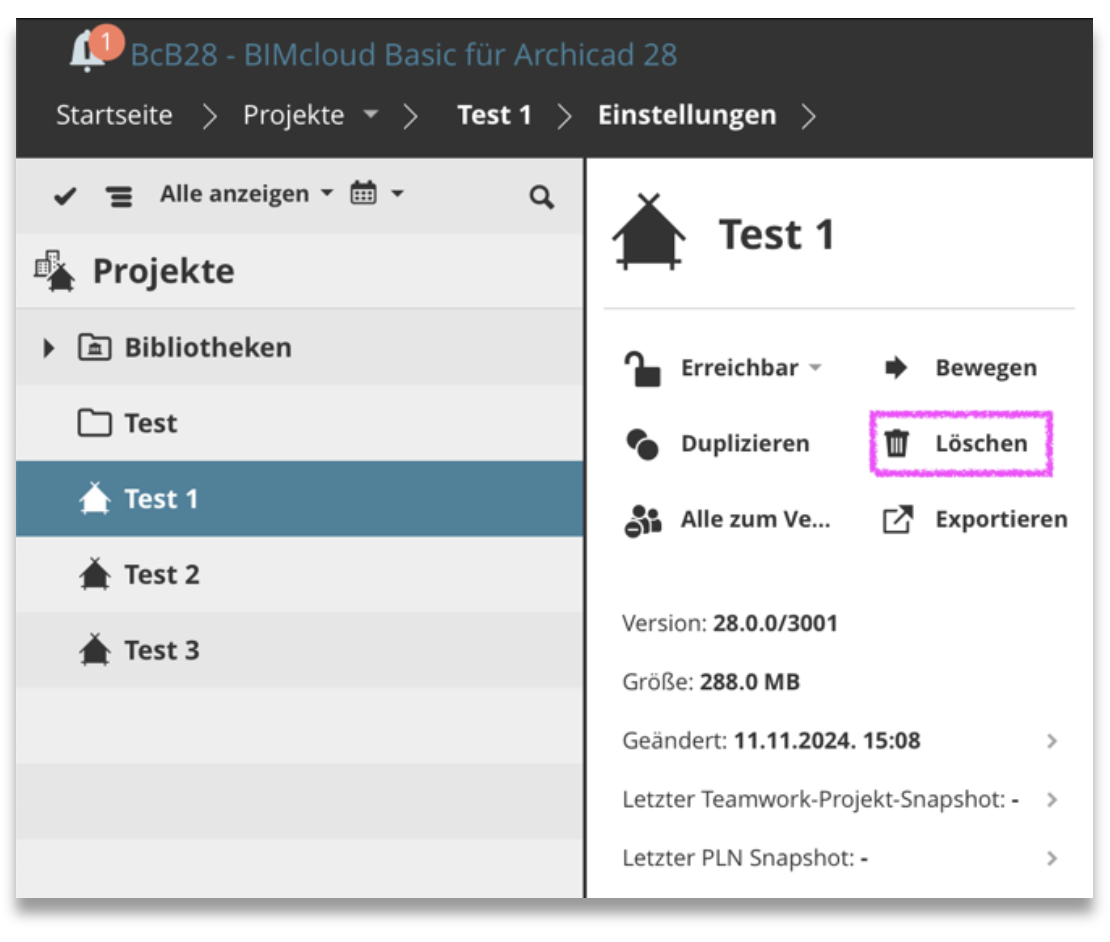Click Exportieren icon
The height and width of the screenshot is (942, 1110).
pyautogui.click(x=898, y=519)
